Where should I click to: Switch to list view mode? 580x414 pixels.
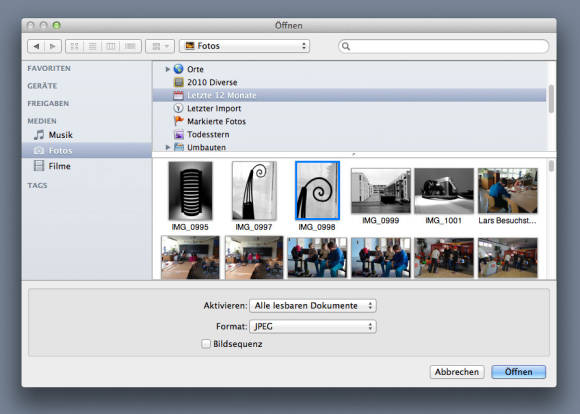click(x=92, y=46)
